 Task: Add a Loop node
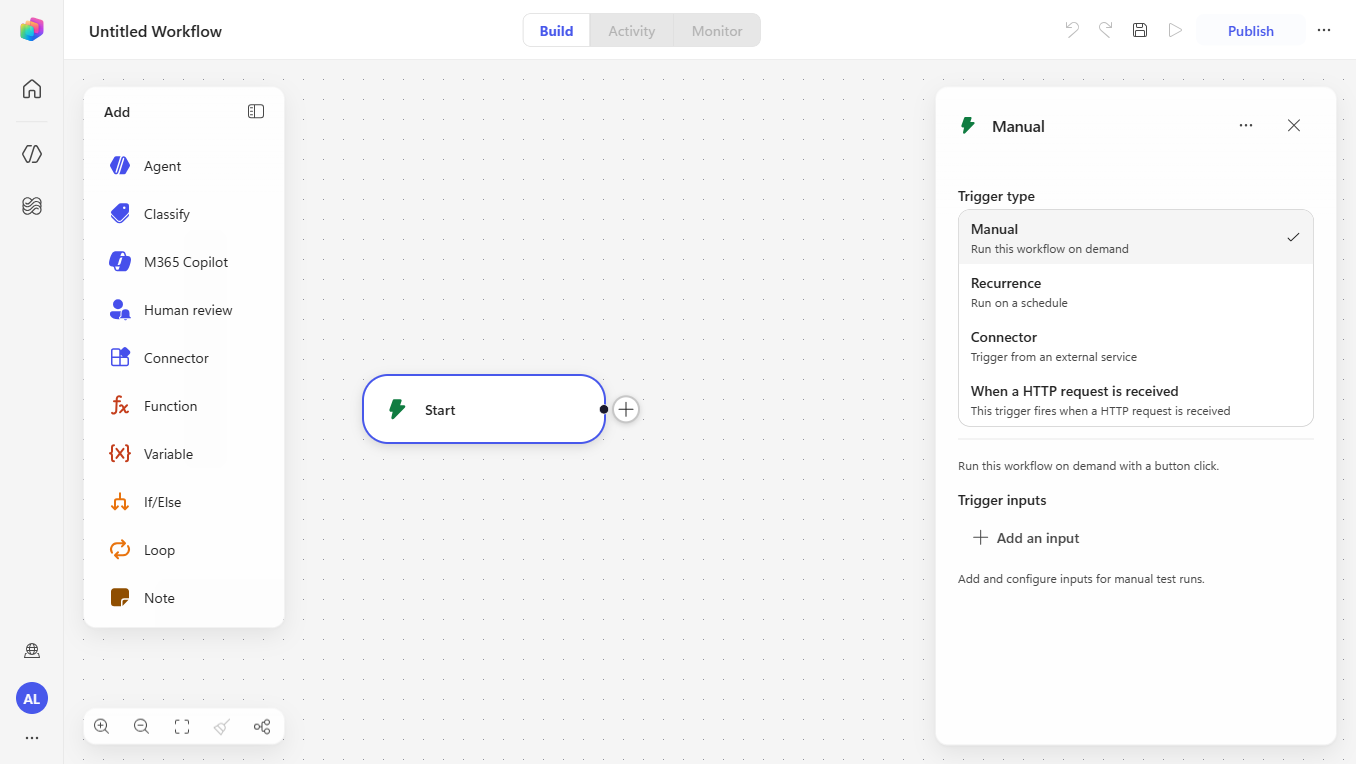coord(184,550)
